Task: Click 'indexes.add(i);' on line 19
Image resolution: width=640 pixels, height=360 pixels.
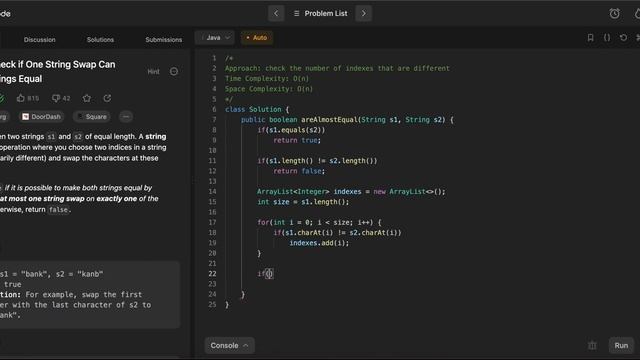Action: (x=319, y=243)
